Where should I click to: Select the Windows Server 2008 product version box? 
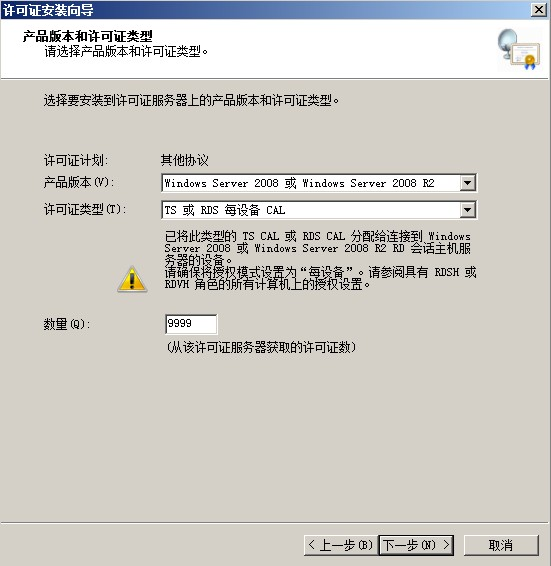click(319, 183)
